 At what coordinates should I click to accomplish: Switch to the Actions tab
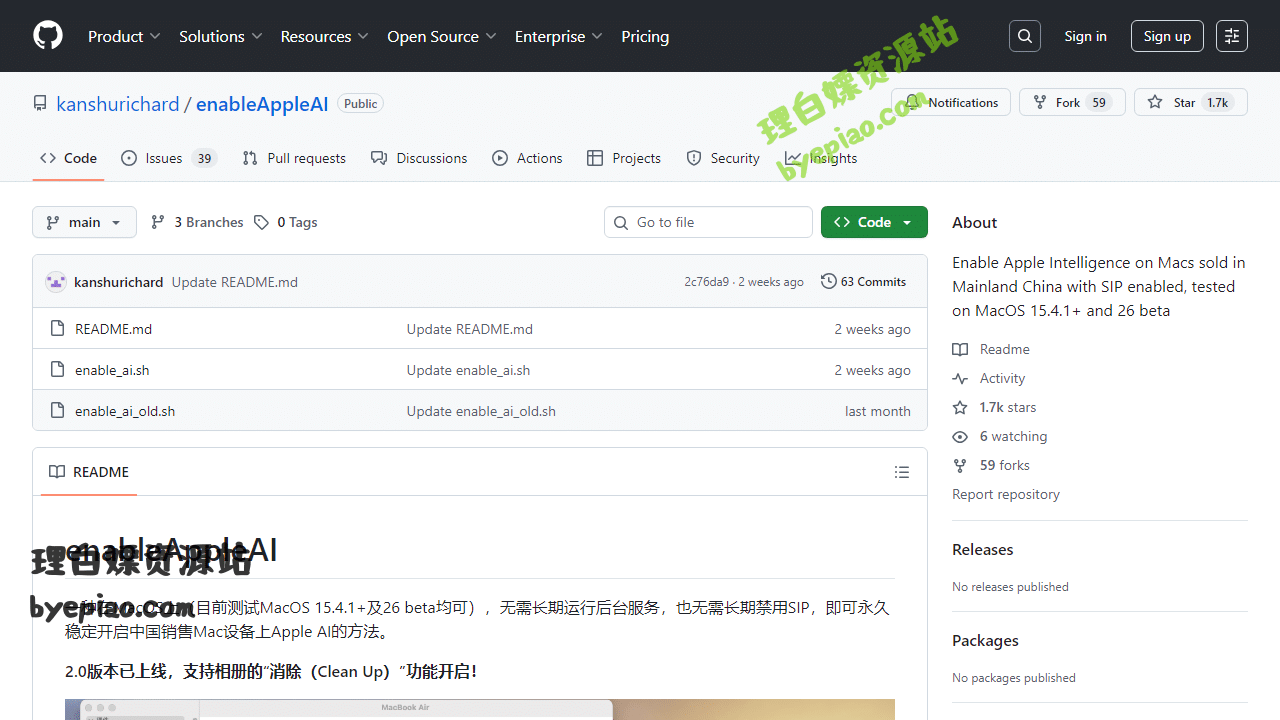[x=527, y=158]
